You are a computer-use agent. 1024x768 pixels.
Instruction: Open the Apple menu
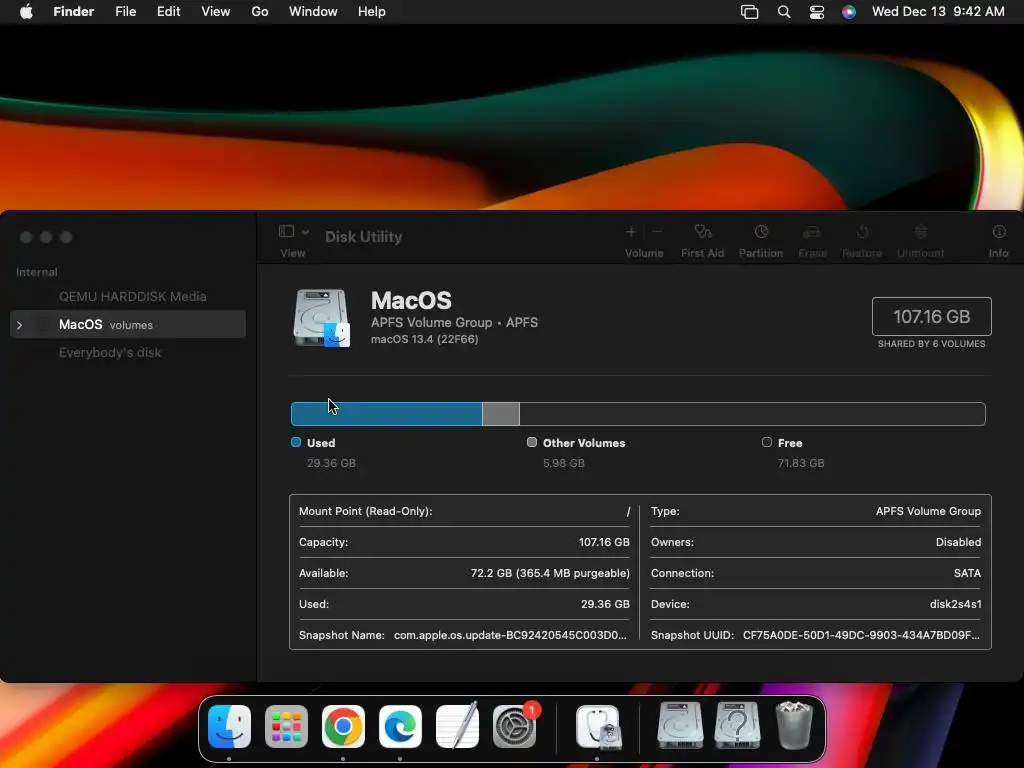(x=26, y=12)
